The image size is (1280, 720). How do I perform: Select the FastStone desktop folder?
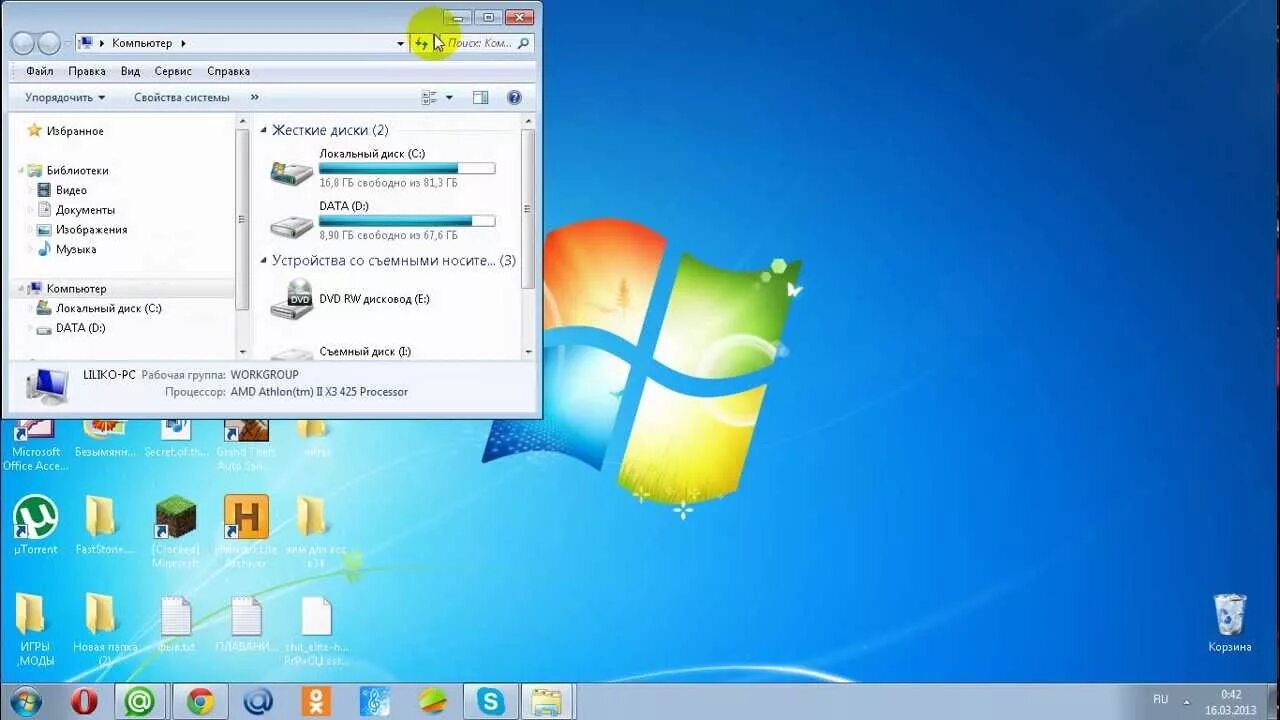pos(104,526)
